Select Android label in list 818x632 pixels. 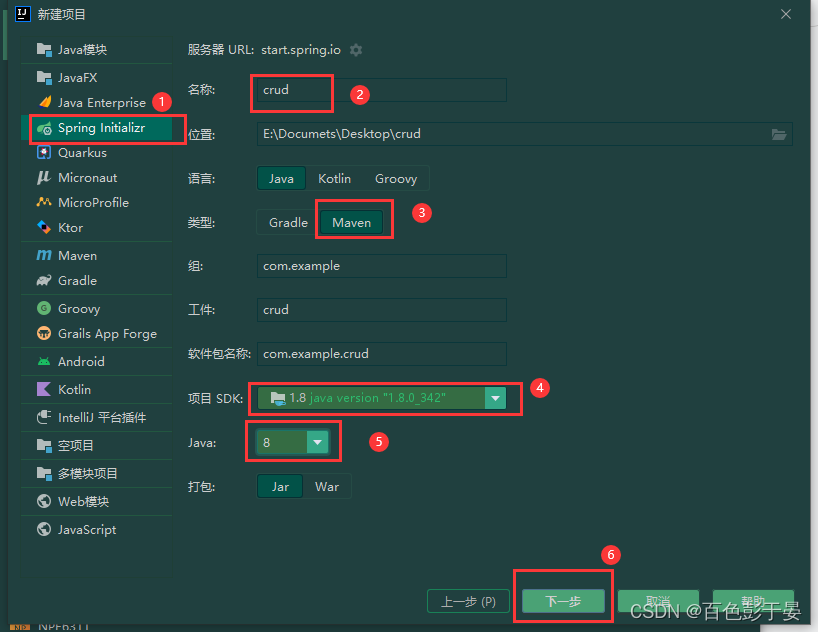(x=81, y=362)
